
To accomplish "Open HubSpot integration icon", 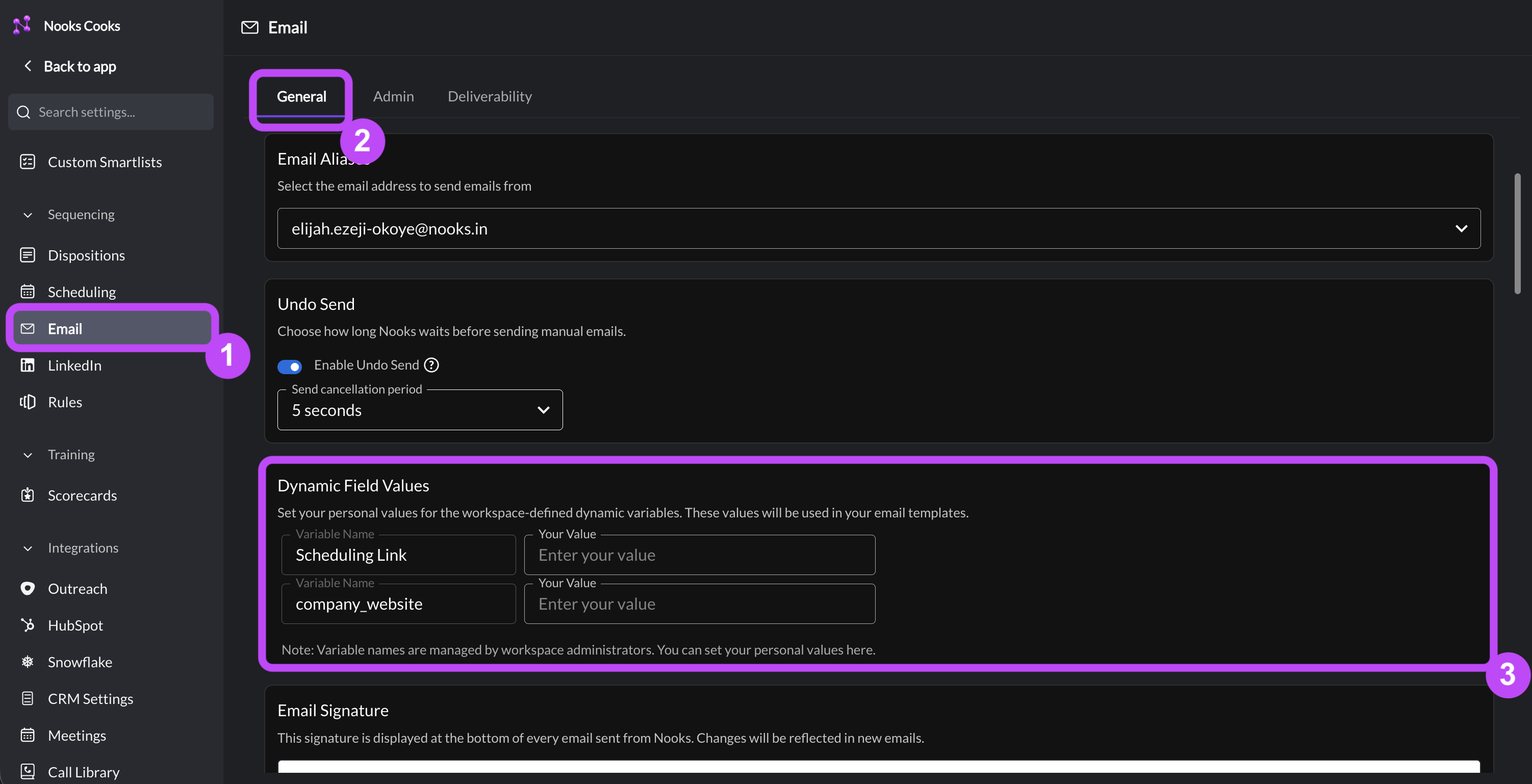I will point(28,625).
